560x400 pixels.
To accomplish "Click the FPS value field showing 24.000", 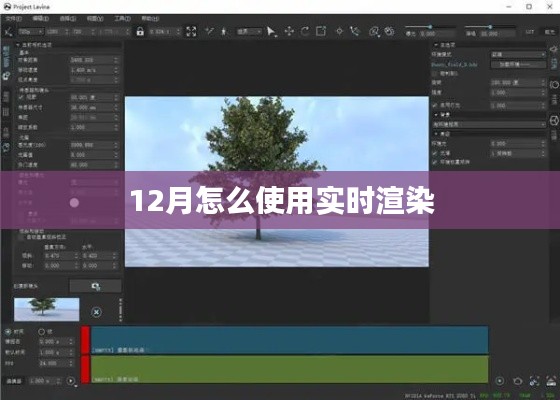I will coord(56,363).
